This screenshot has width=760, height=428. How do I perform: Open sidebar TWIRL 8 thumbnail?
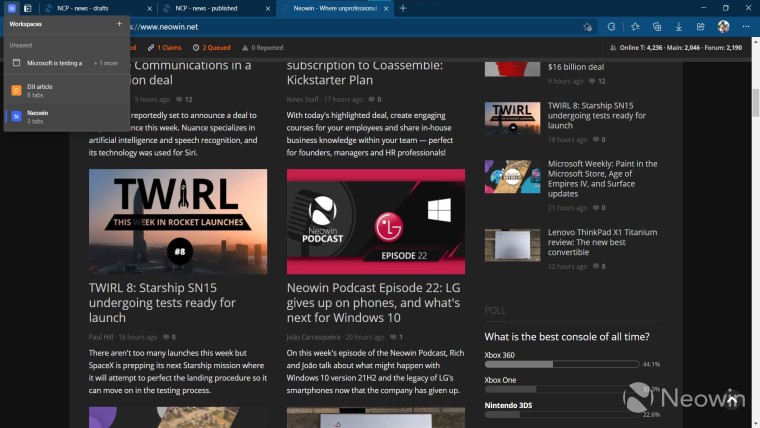512,118
